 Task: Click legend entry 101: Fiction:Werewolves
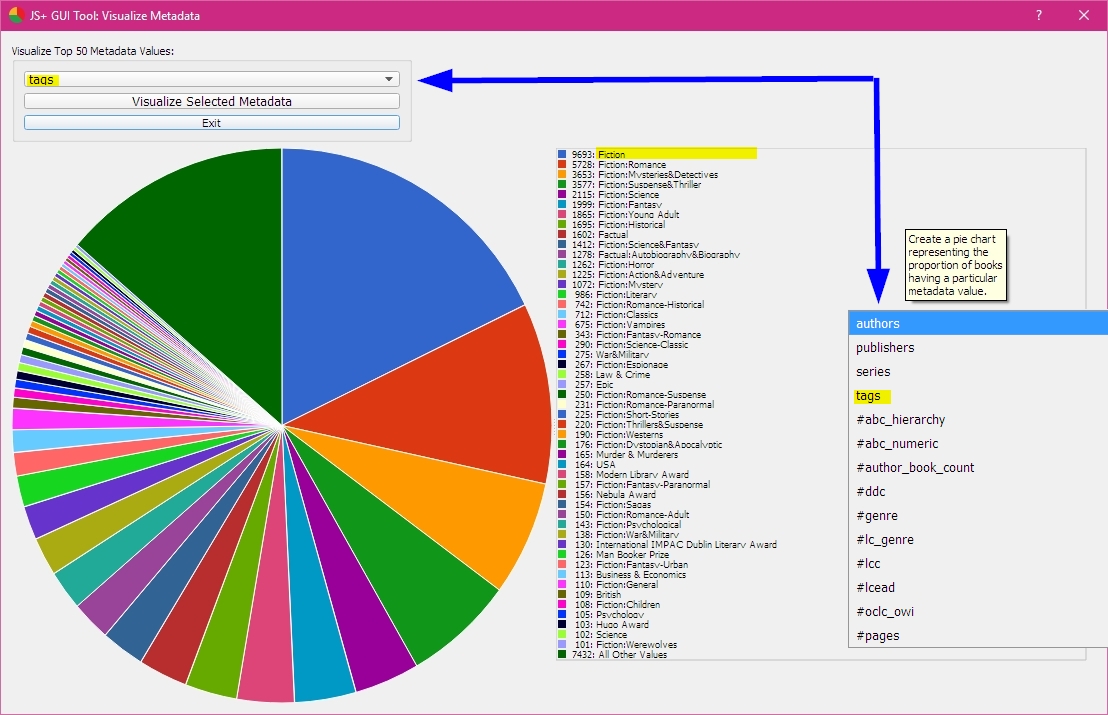pyautogui.click(x=625, y=644)
